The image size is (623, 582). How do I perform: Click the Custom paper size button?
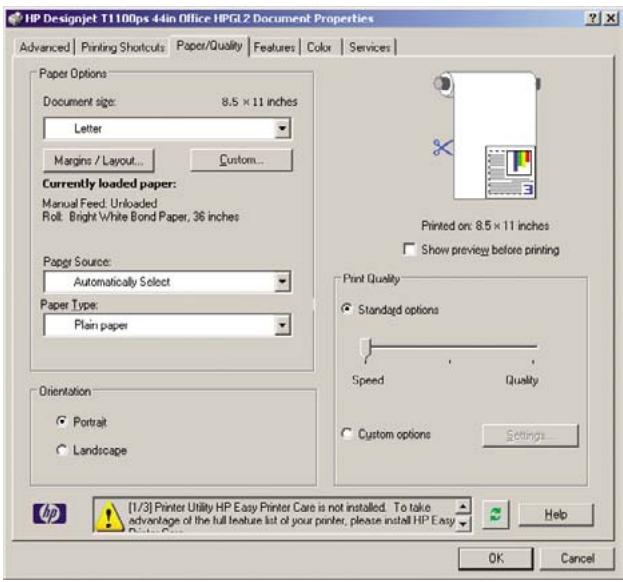241,160
